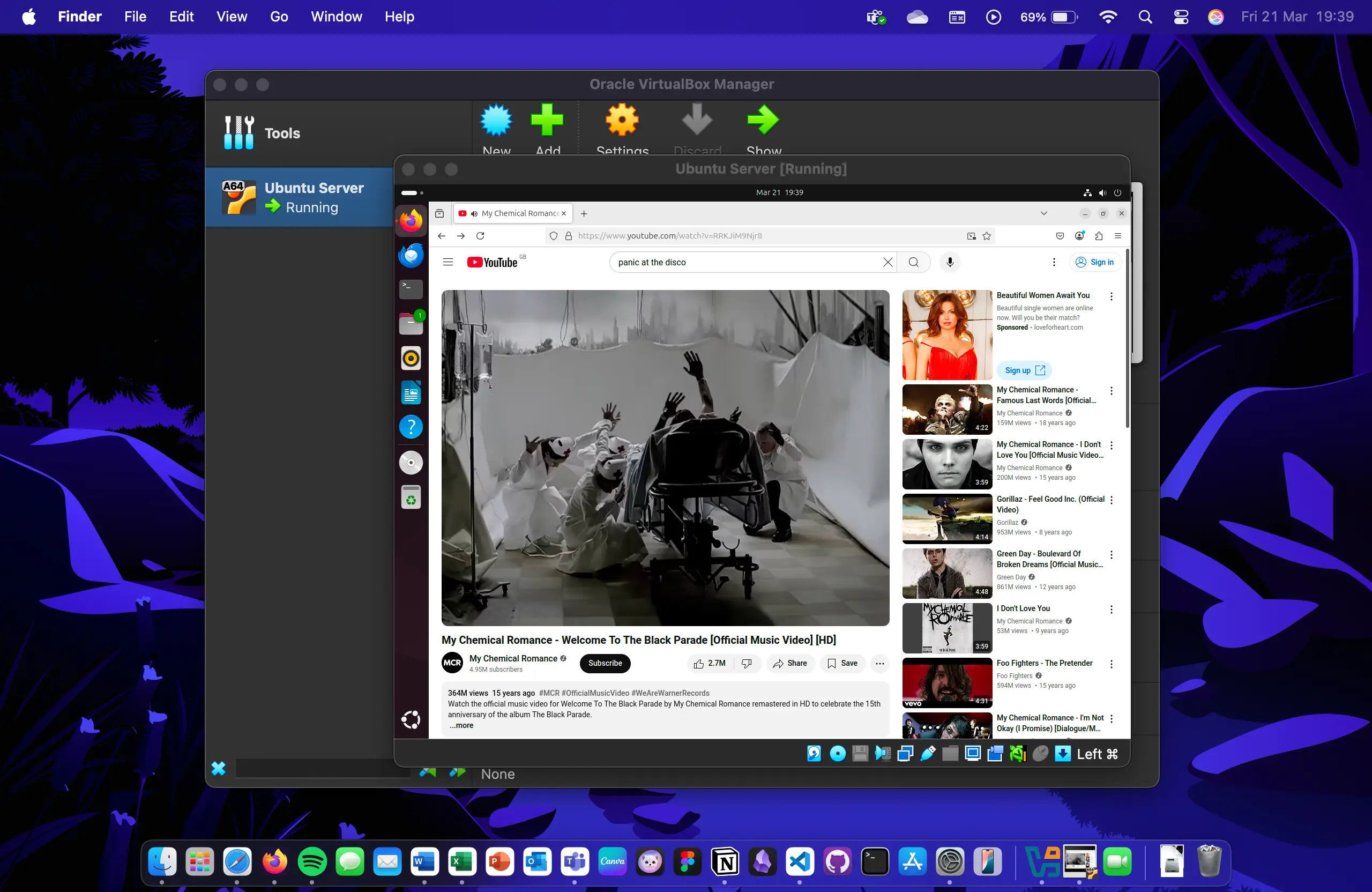Bookmark this page with star icon

coord(986,236)
